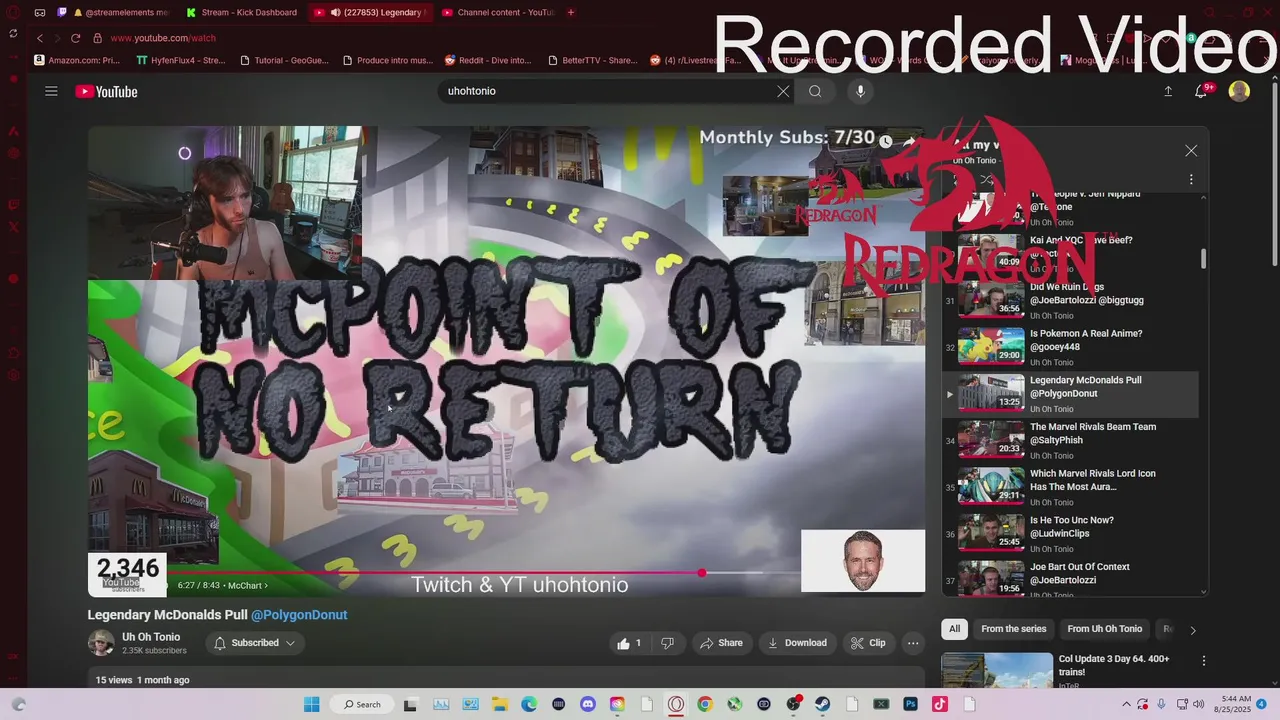Click the Share button
This screenshot has width=1280, height=720.
(x=721, y=643)
